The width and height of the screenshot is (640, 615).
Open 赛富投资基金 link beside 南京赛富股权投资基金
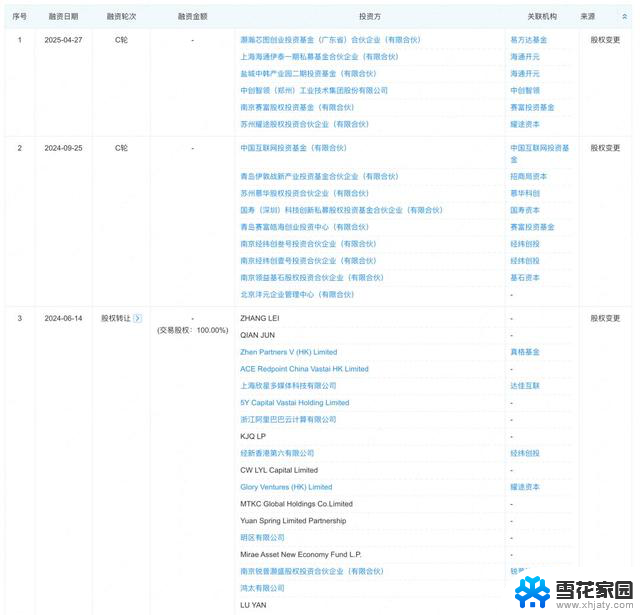coord(532,107)
